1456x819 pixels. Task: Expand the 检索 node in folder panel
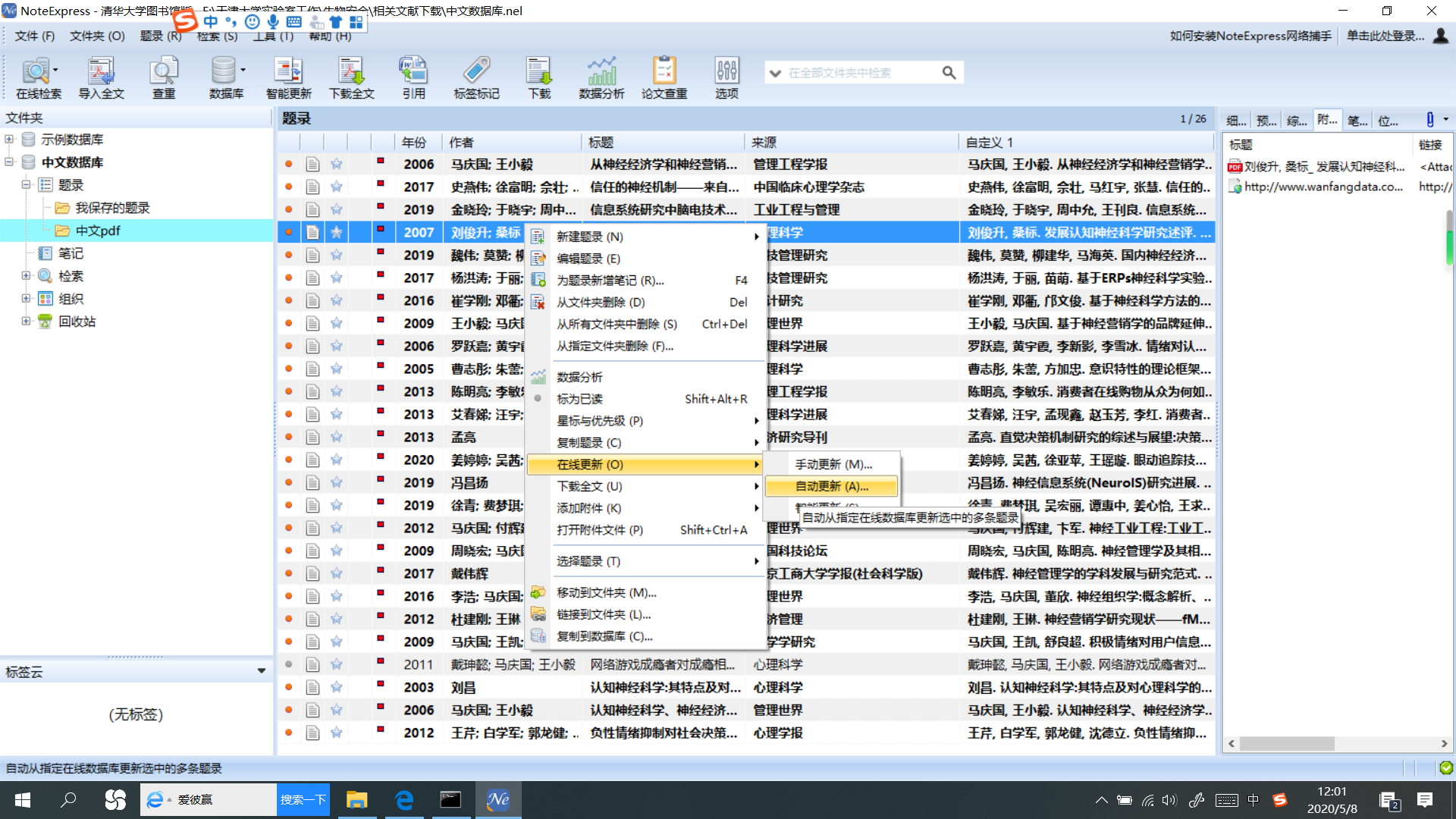point(24,275)
